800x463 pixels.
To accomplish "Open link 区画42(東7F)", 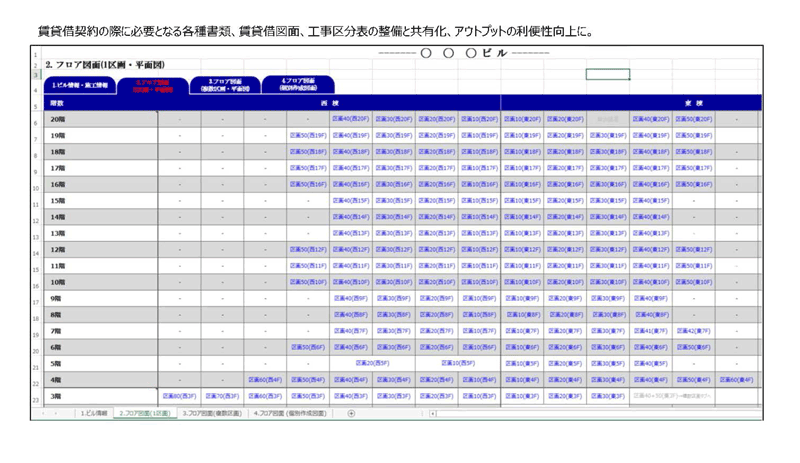I will [x=694, y=331].
